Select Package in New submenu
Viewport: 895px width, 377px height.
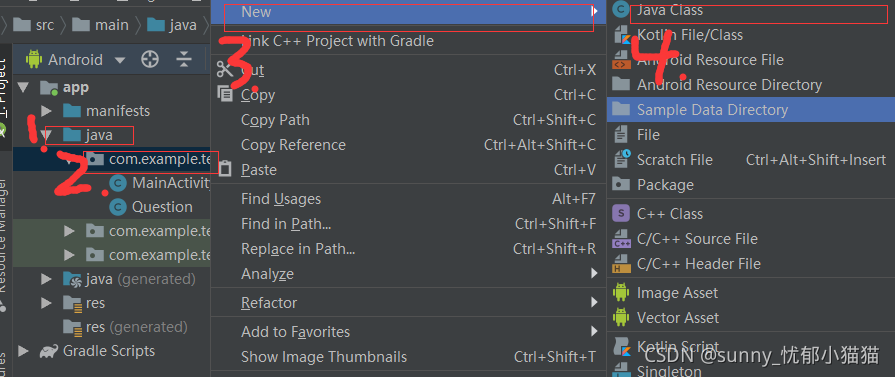(751, 185)
